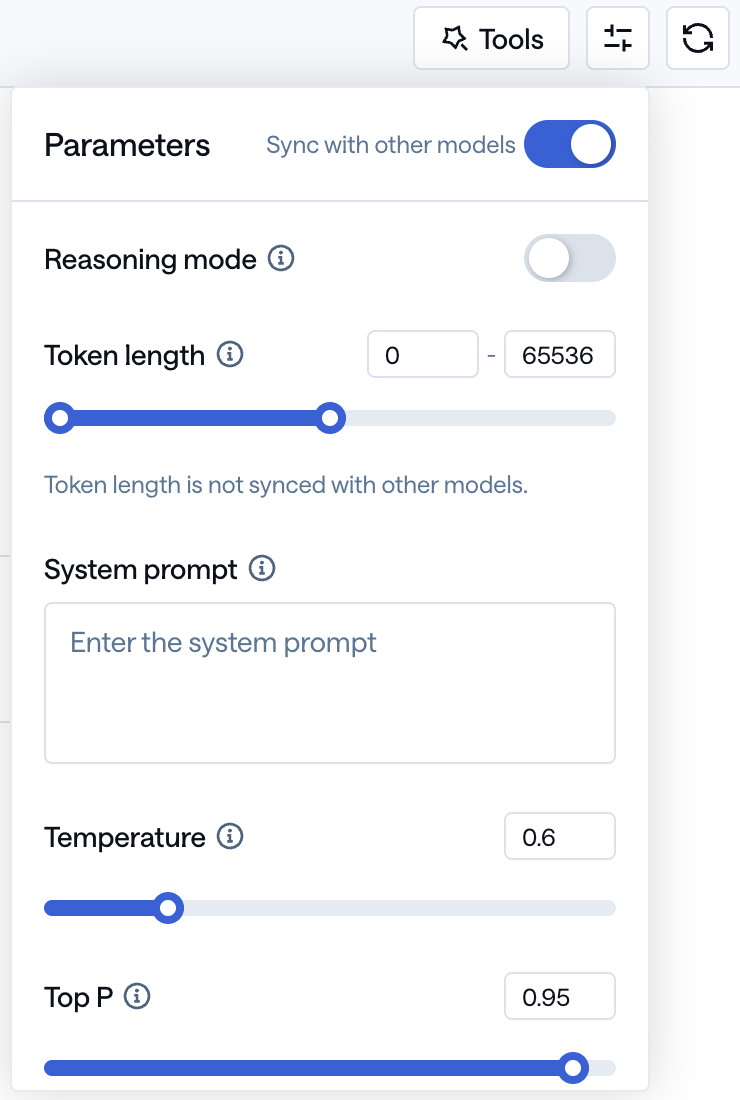Toggle Sync with other models switch
Viewport: 740px width, 1100px height.
point(570,145)
